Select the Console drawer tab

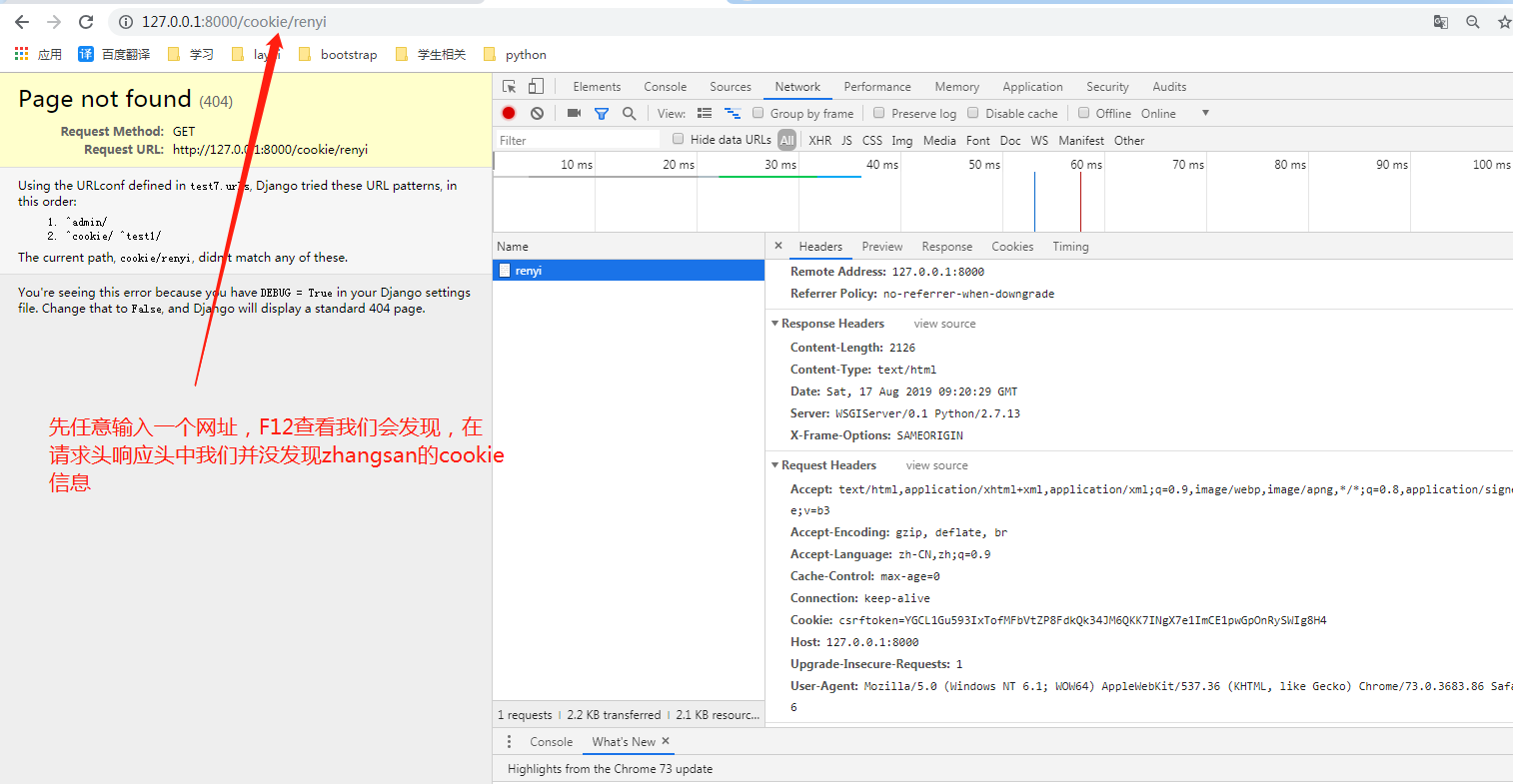(x=552, y=742)
